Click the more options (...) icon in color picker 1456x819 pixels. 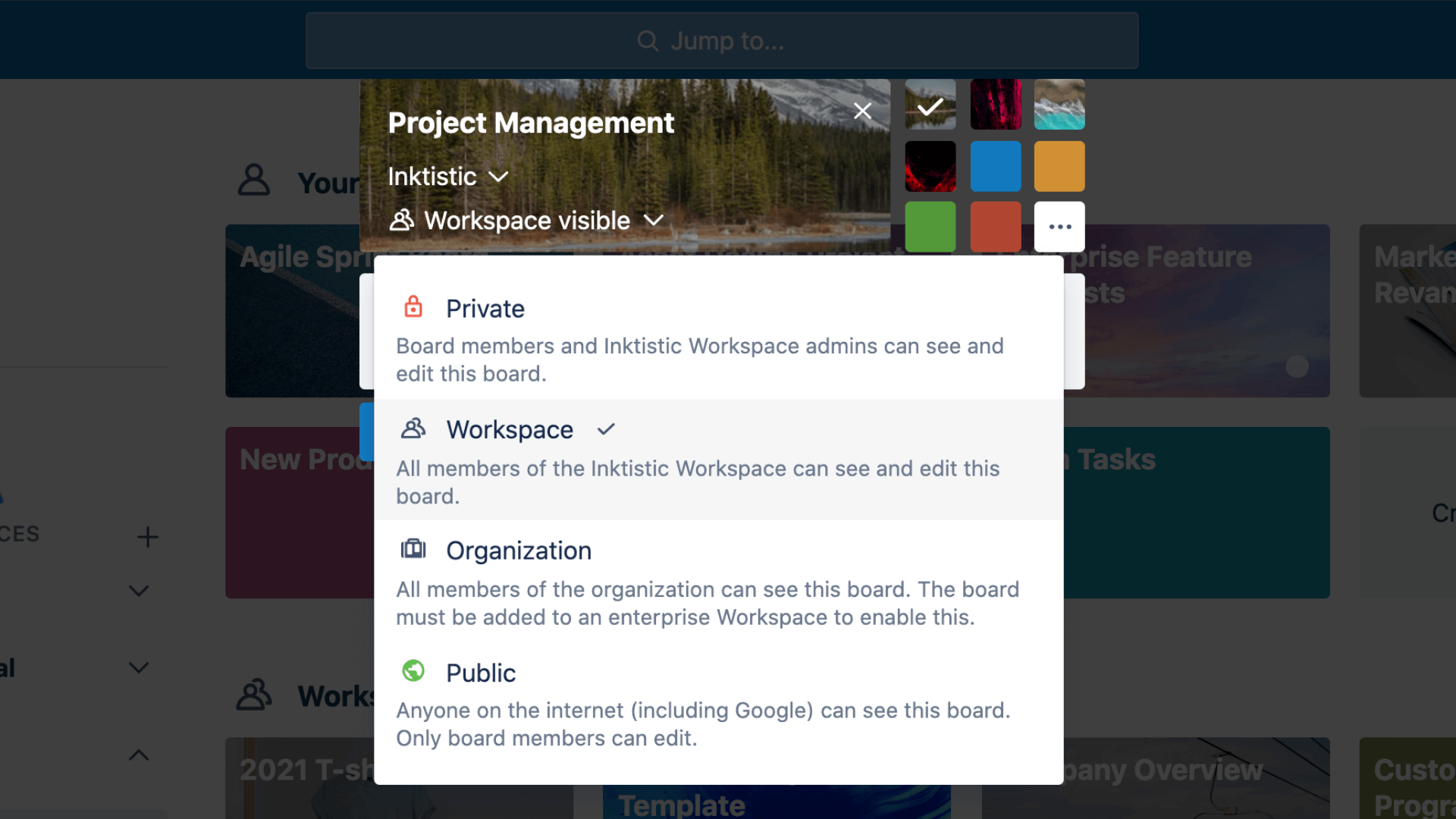pyautogui.click(x=1059, y=227)
